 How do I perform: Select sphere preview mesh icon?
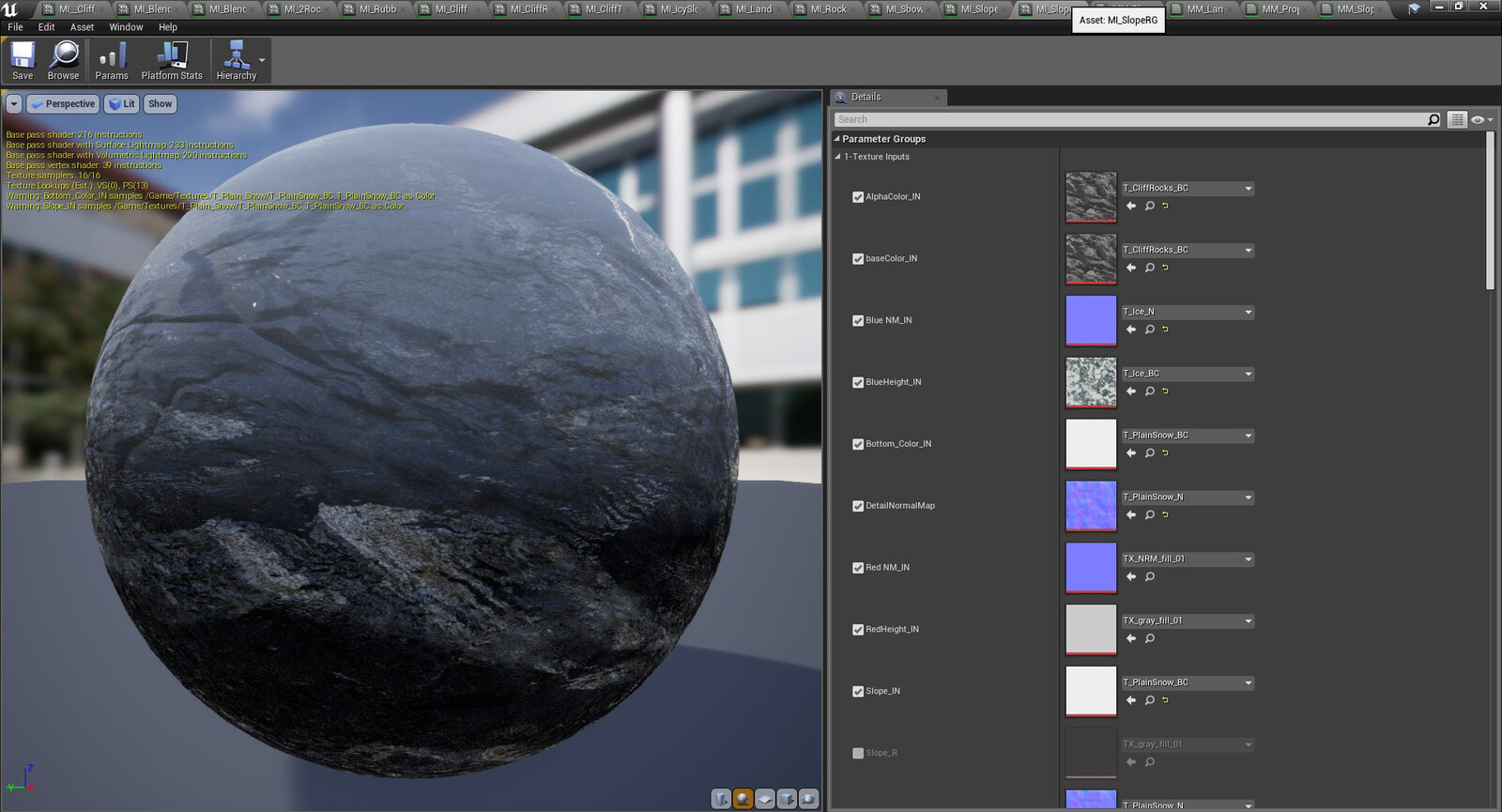[743, 799]
